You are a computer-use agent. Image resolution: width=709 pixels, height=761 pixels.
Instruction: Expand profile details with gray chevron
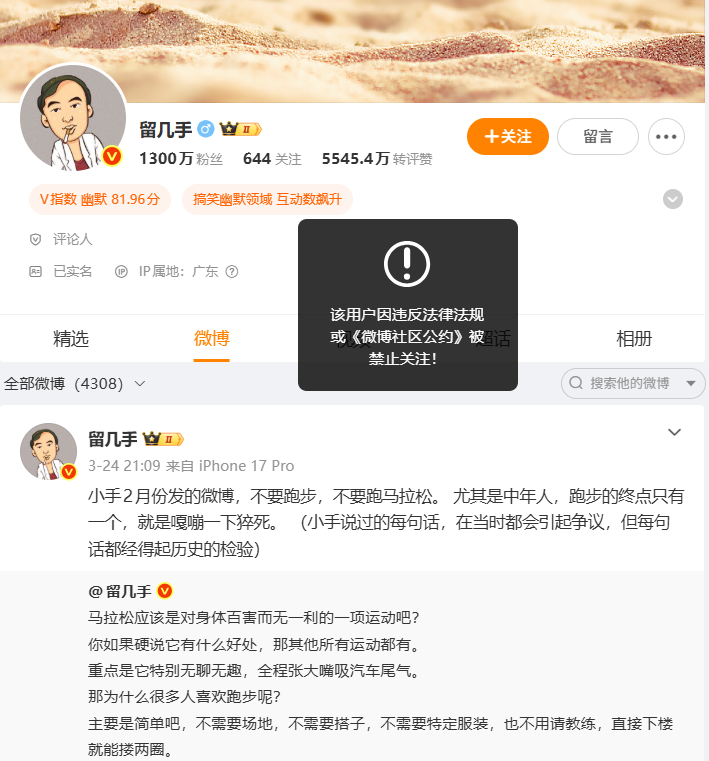(x=673, y=199)
